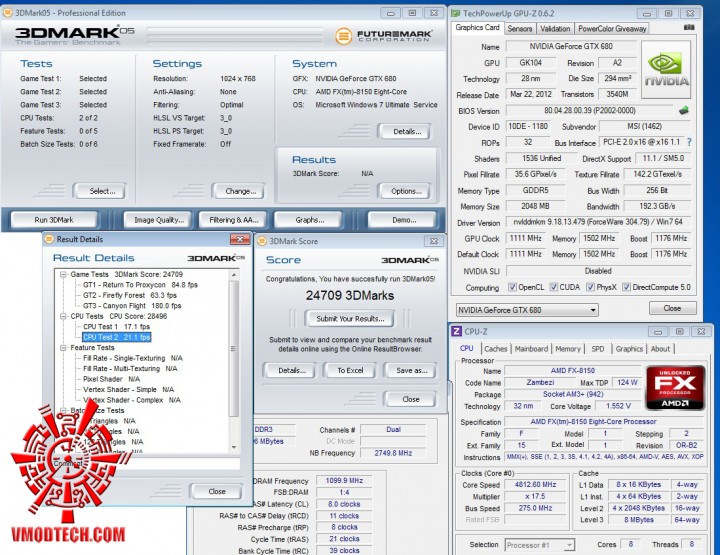
Task: Click the Change settings button
Action: click(240, 191)
